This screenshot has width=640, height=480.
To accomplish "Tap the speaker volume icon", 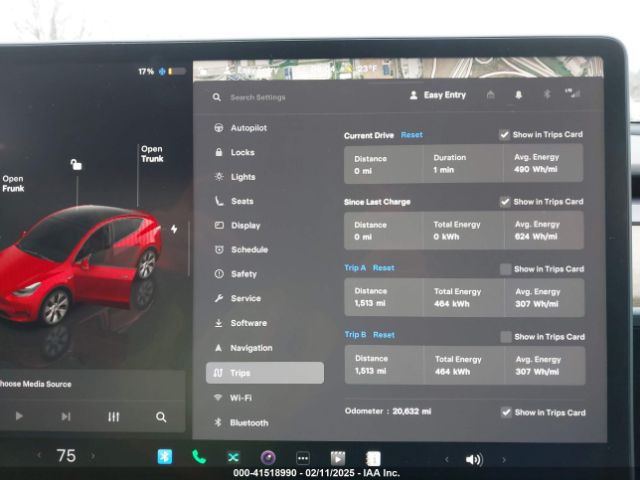I will 474,460.
